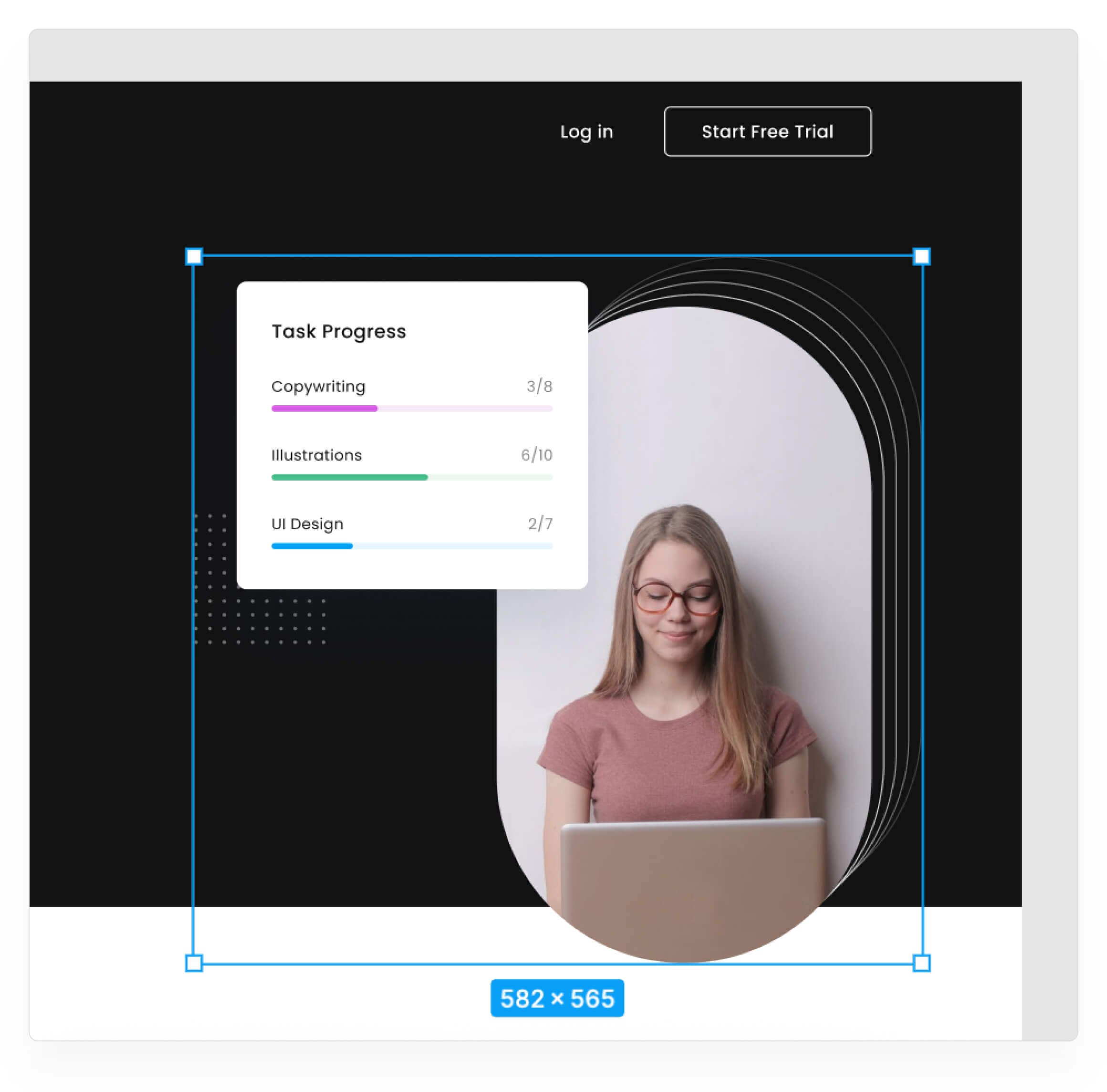Click the bottom-right selection resize handle
1107x1092 pixels.
pyautogui.click(x=921, y=963)
